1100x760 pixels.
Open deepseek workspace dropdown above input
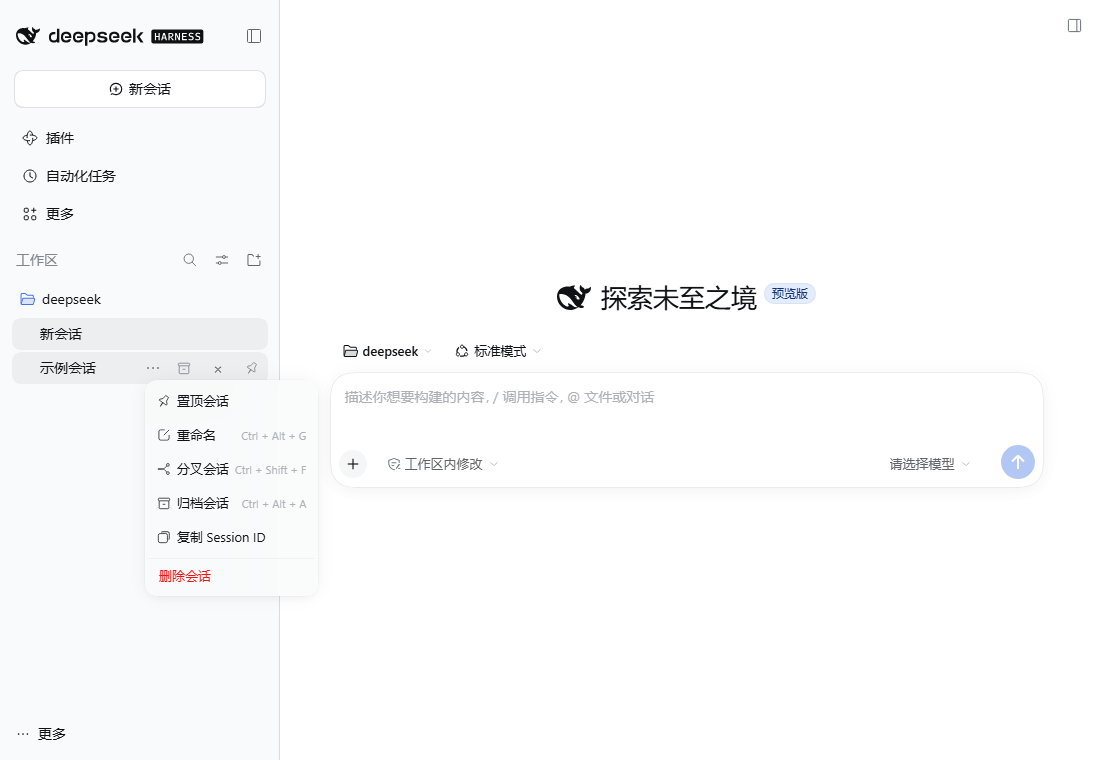point(387,352)
